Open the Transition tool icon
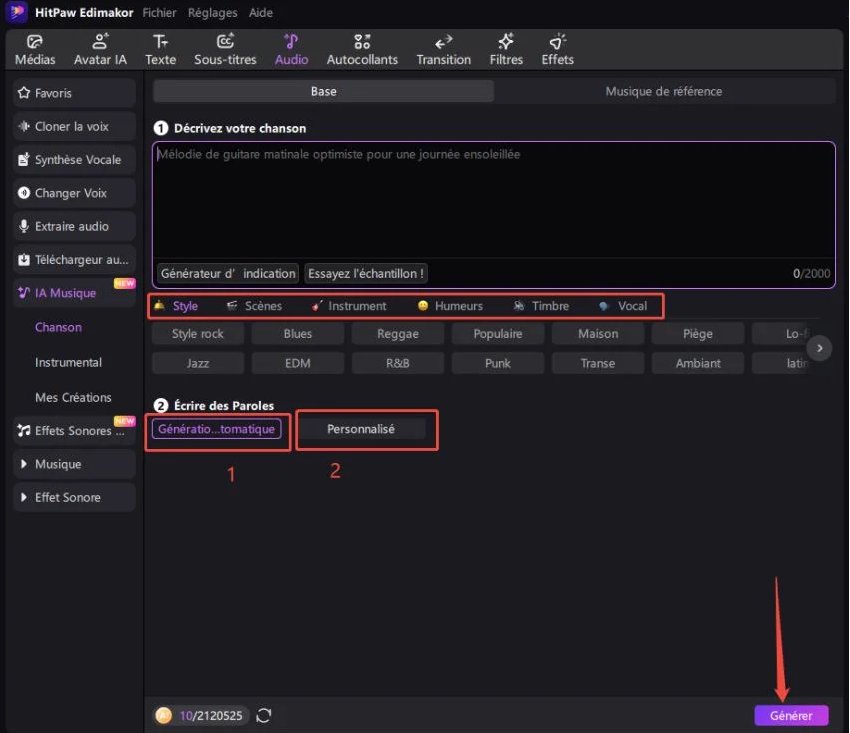 (443, 49)
